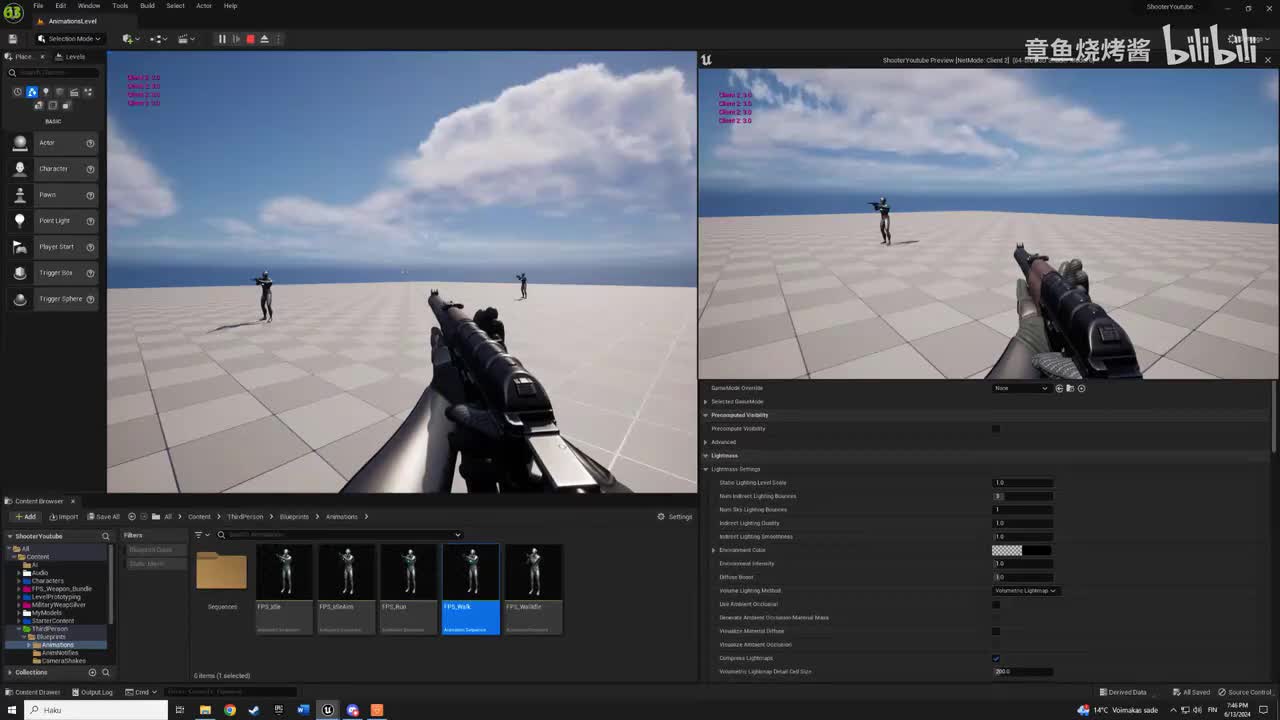Select the Pawn placement icon
The width and height of the screenshot is (1280, 720).
point(20,195)
